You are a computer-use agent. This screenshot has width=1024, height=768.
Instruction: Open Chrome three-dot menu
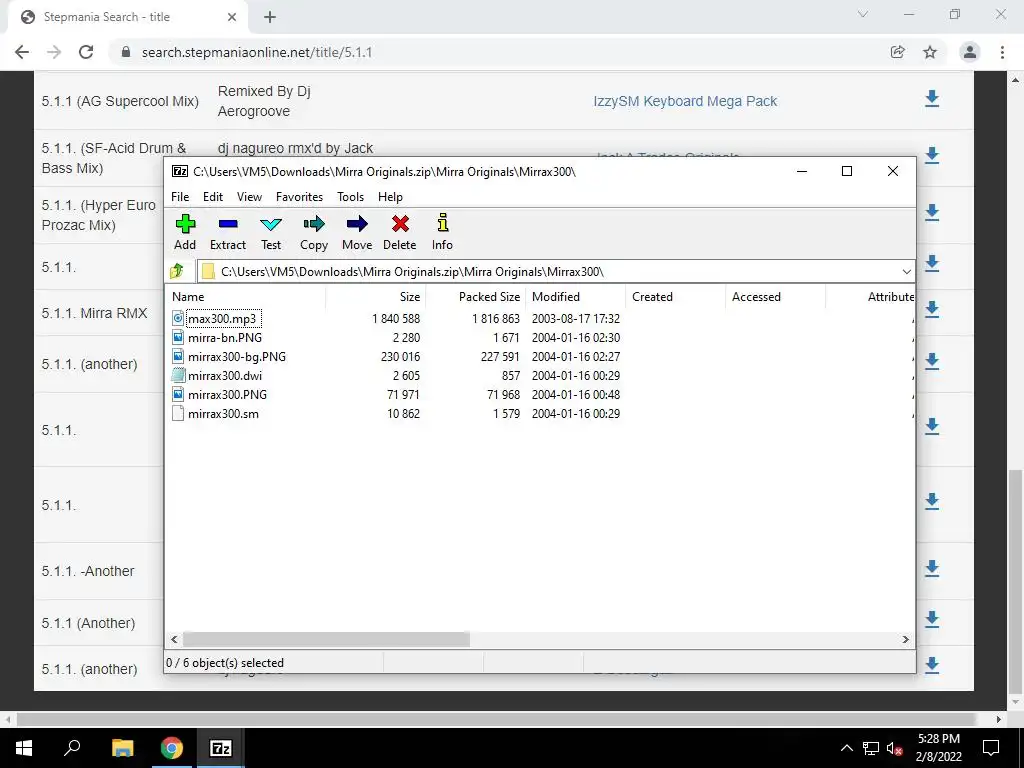(1002, 52)
